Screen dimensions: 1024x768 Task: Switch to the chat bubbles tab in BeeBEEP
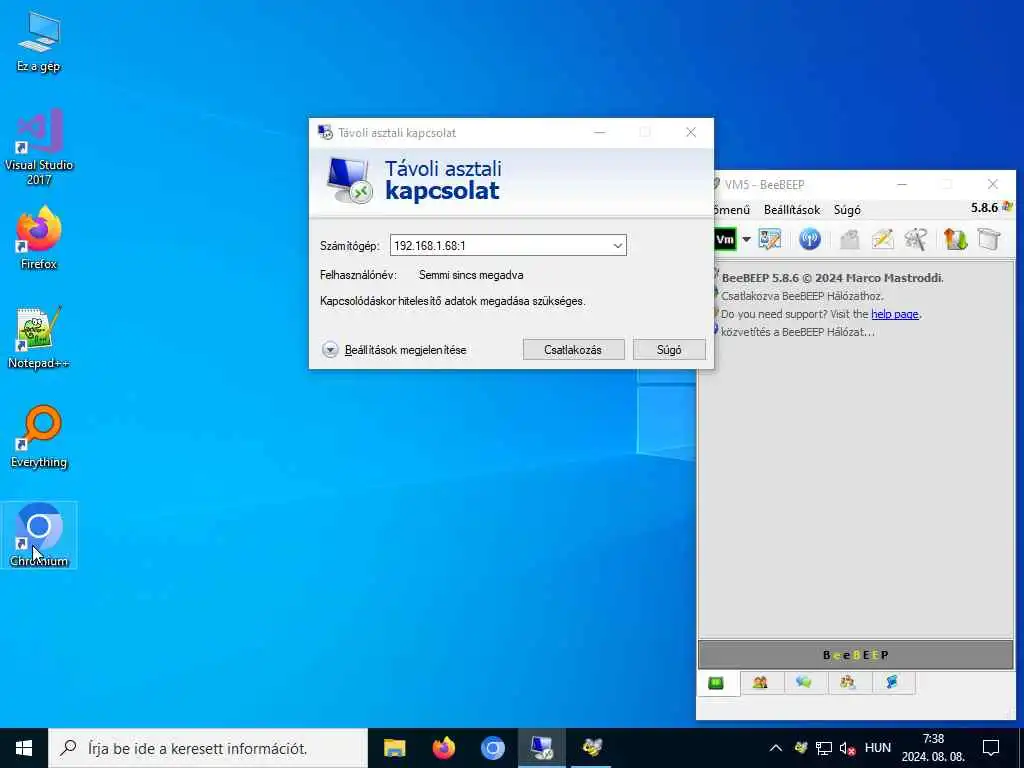coord(804,682)
